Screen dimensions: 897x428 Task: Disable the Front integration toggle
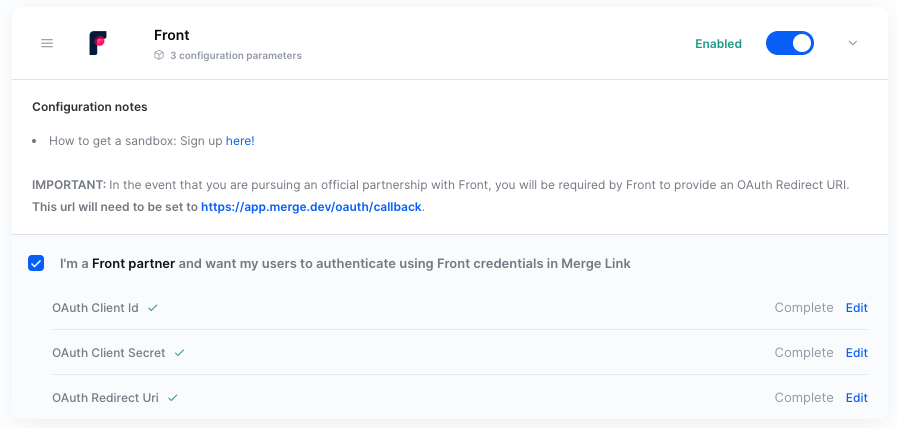click(x=790, y=43)
